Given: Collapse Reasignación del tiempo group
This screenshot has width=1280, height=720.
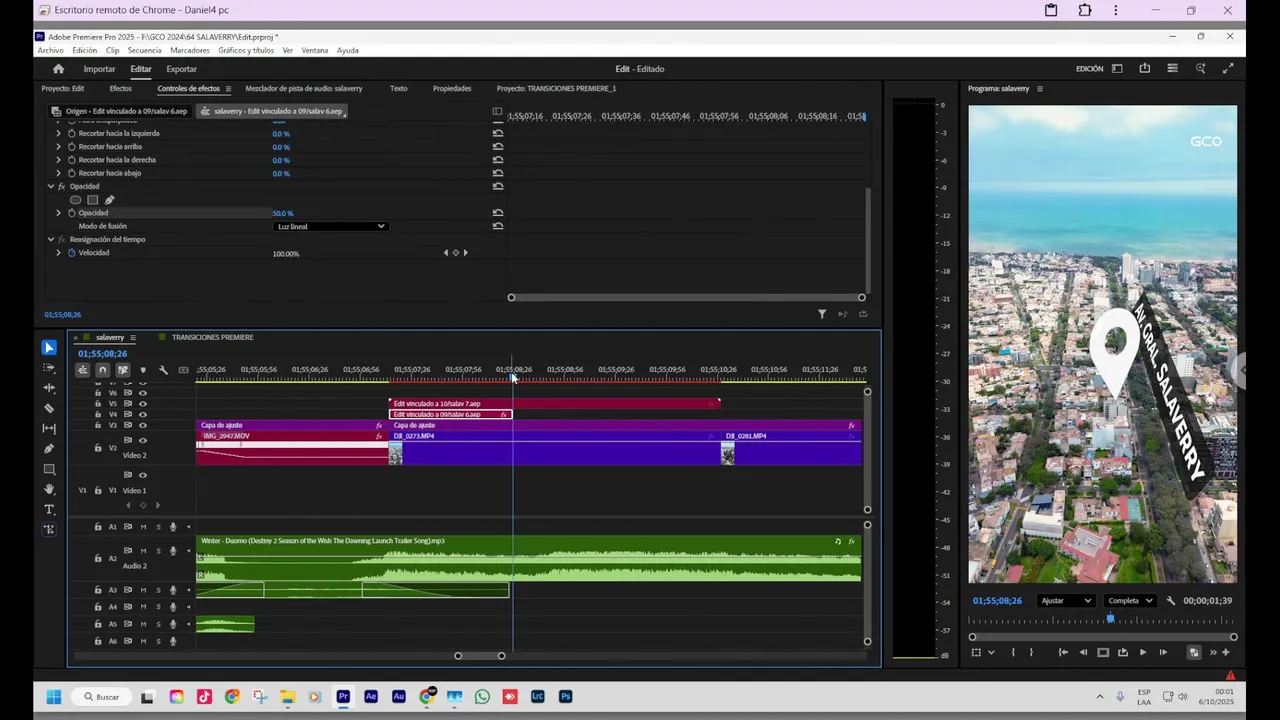Looking at the screenshot, I should (51, 239).
